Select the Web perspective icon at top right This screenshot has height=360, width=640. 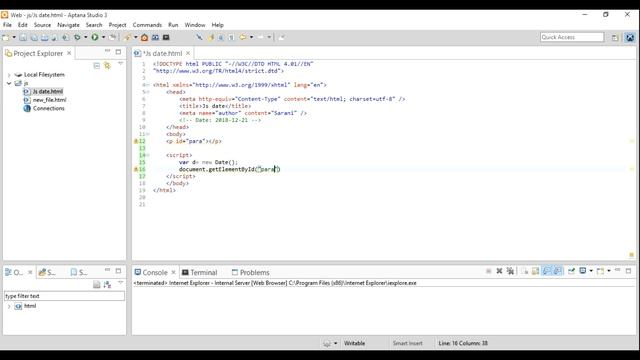630,37
